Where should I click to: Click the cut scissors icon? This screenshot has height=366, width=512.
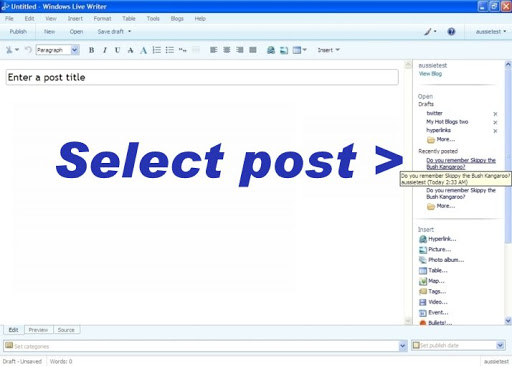click(9, 50)
